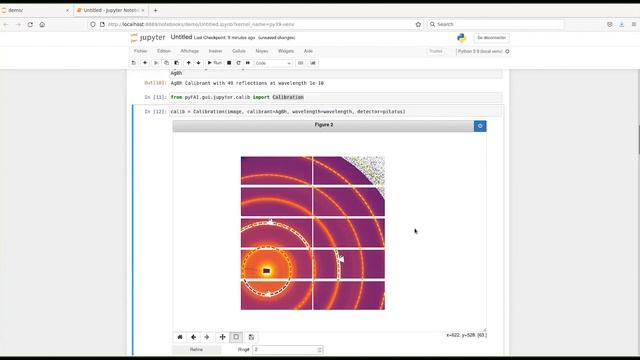Open the Édition menu
640x360 pixels.
(164, 51)
